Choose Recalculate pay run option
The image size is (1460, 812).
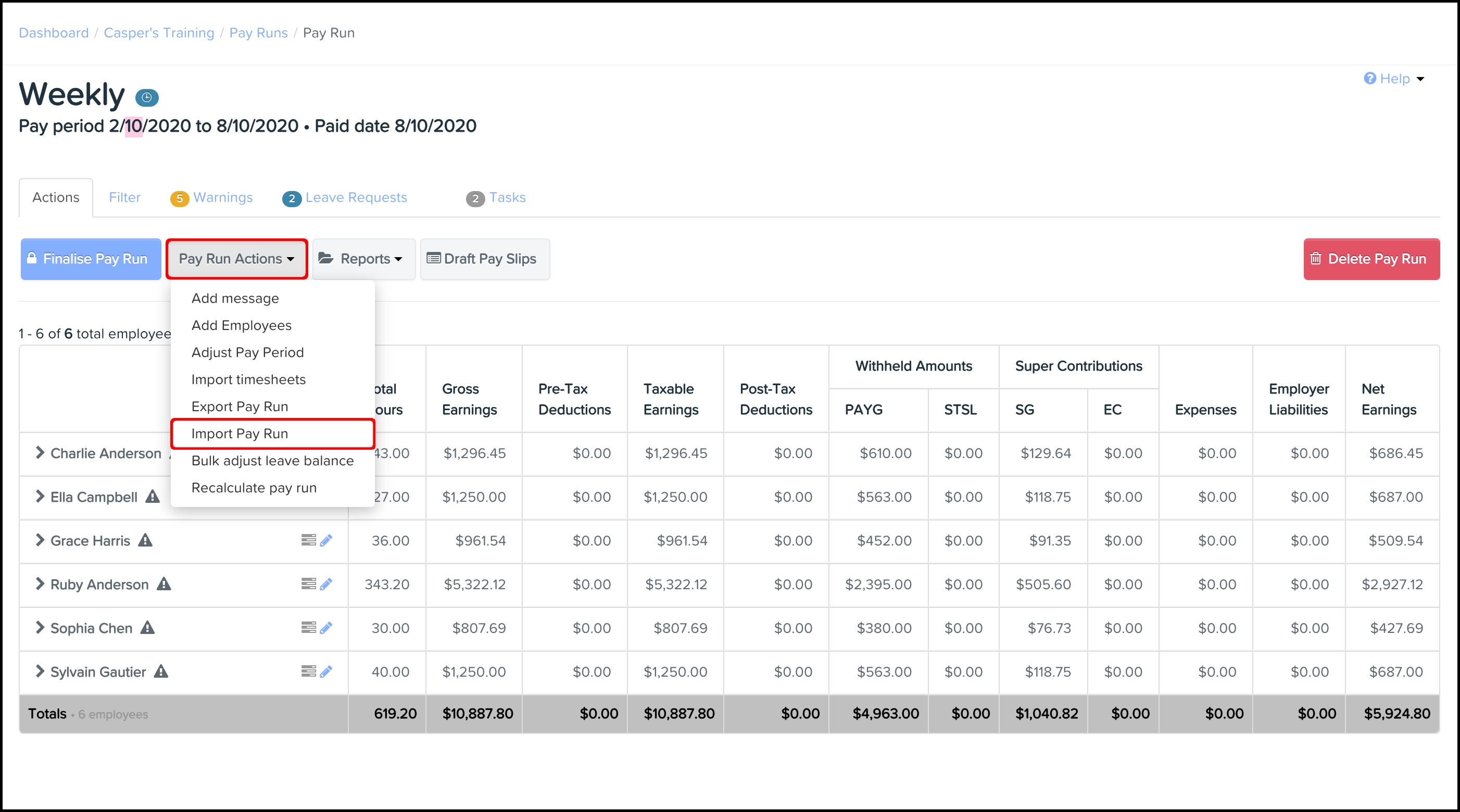[x=254, y=488]
